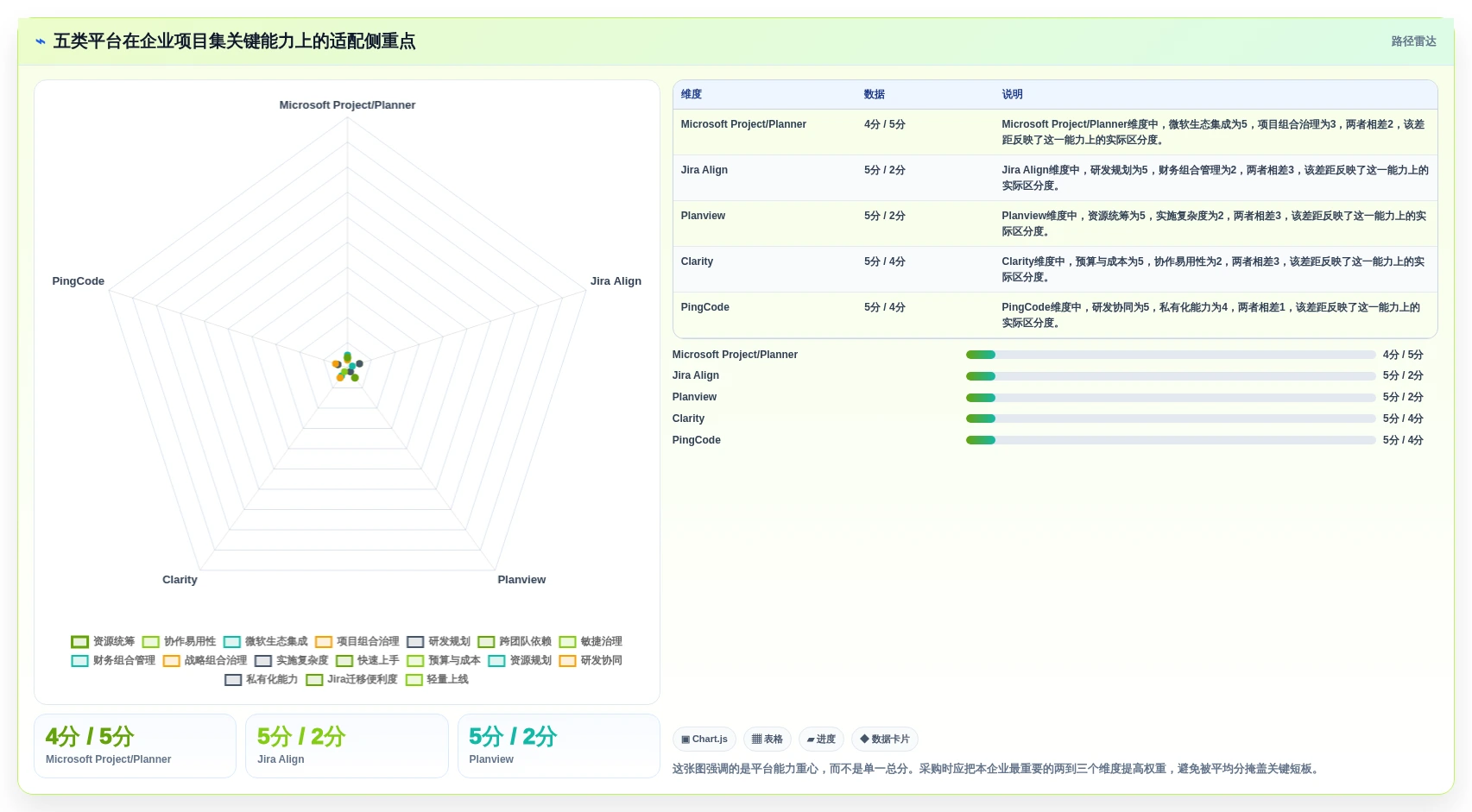Open the 表格 tab
1472x812 pixels.
point(767,739)
